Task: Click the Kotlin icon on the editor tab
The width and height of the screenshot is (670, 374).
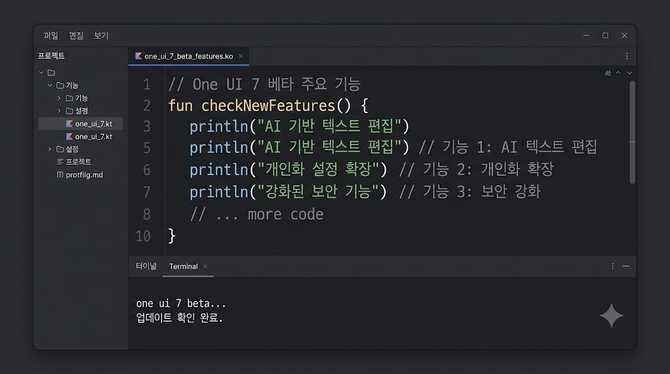Action: point(138,56)
